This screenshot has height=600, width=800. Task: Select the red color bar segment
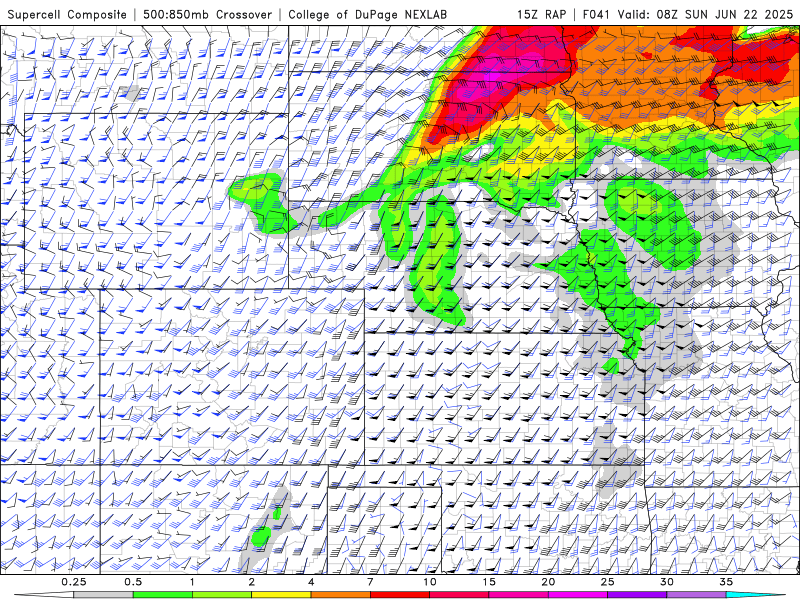400,595
